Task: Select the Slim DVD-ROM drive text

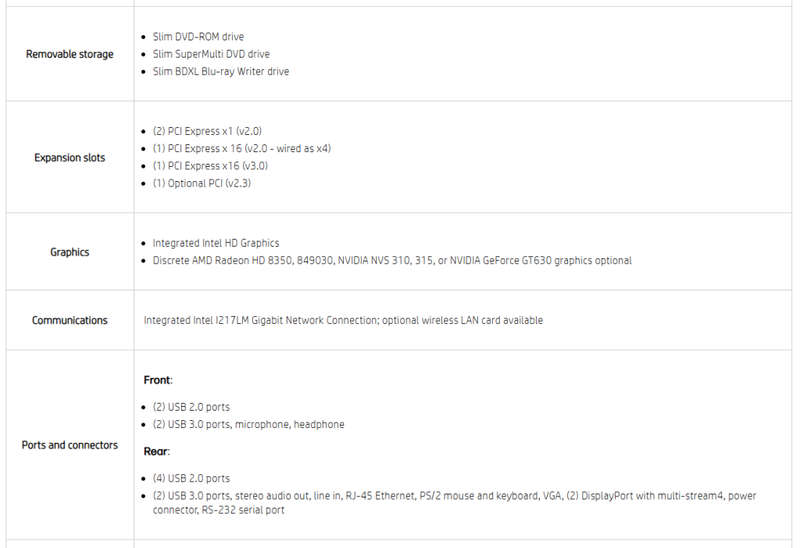Action: pyautogui.click(x=198, y=37)
